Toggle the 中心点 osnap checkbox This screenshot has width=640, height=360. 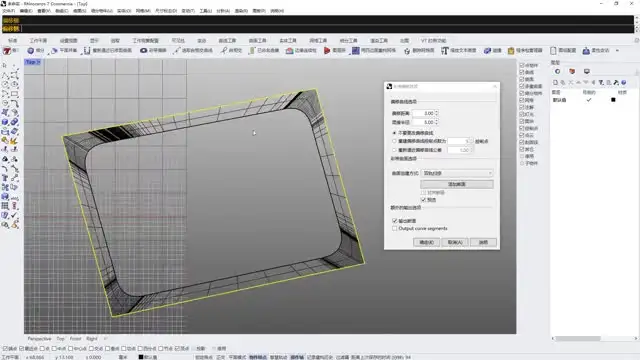pos(71,349)
